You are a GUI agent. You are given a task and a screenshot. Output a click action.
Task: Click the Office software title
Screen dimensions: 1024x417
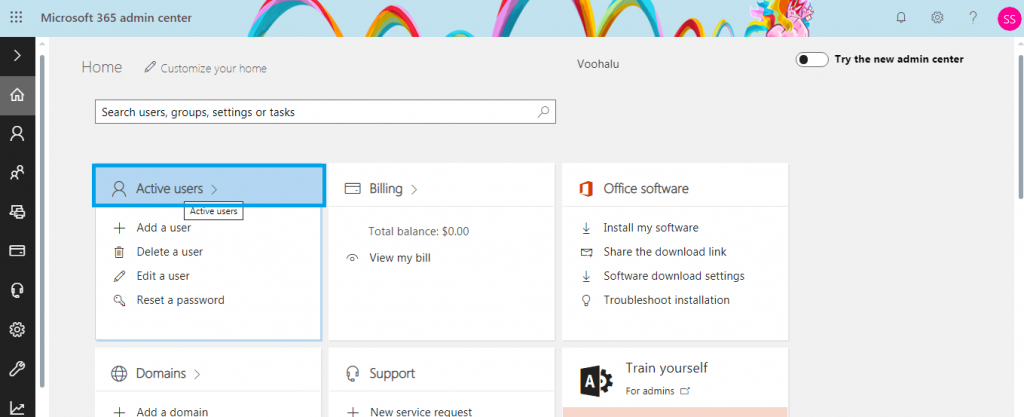pyautogui.click(x=646, y=189)
